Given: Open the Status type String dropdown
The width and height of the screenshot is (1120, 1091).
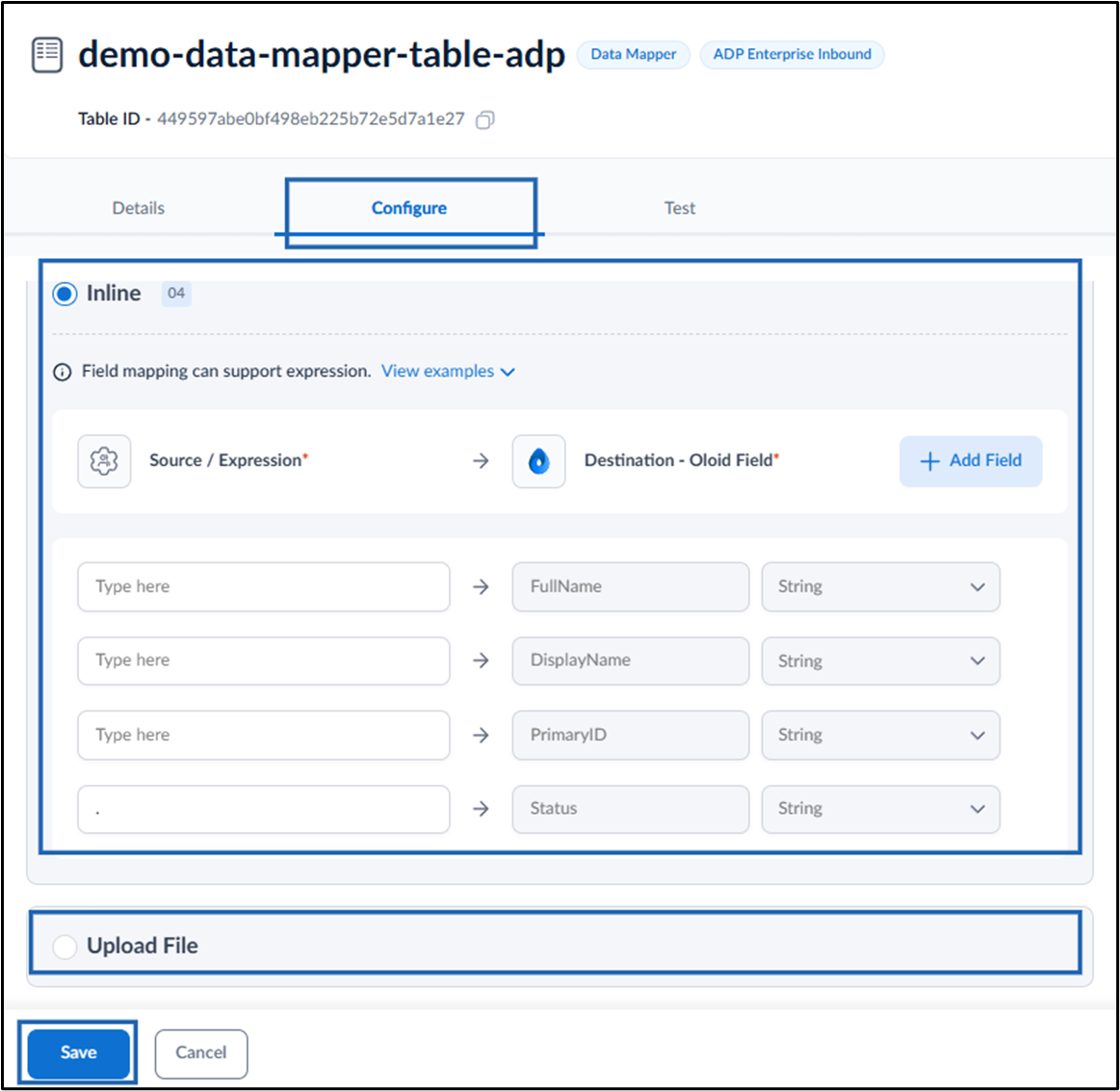Looking at the screenshot, I should [881, 809].
